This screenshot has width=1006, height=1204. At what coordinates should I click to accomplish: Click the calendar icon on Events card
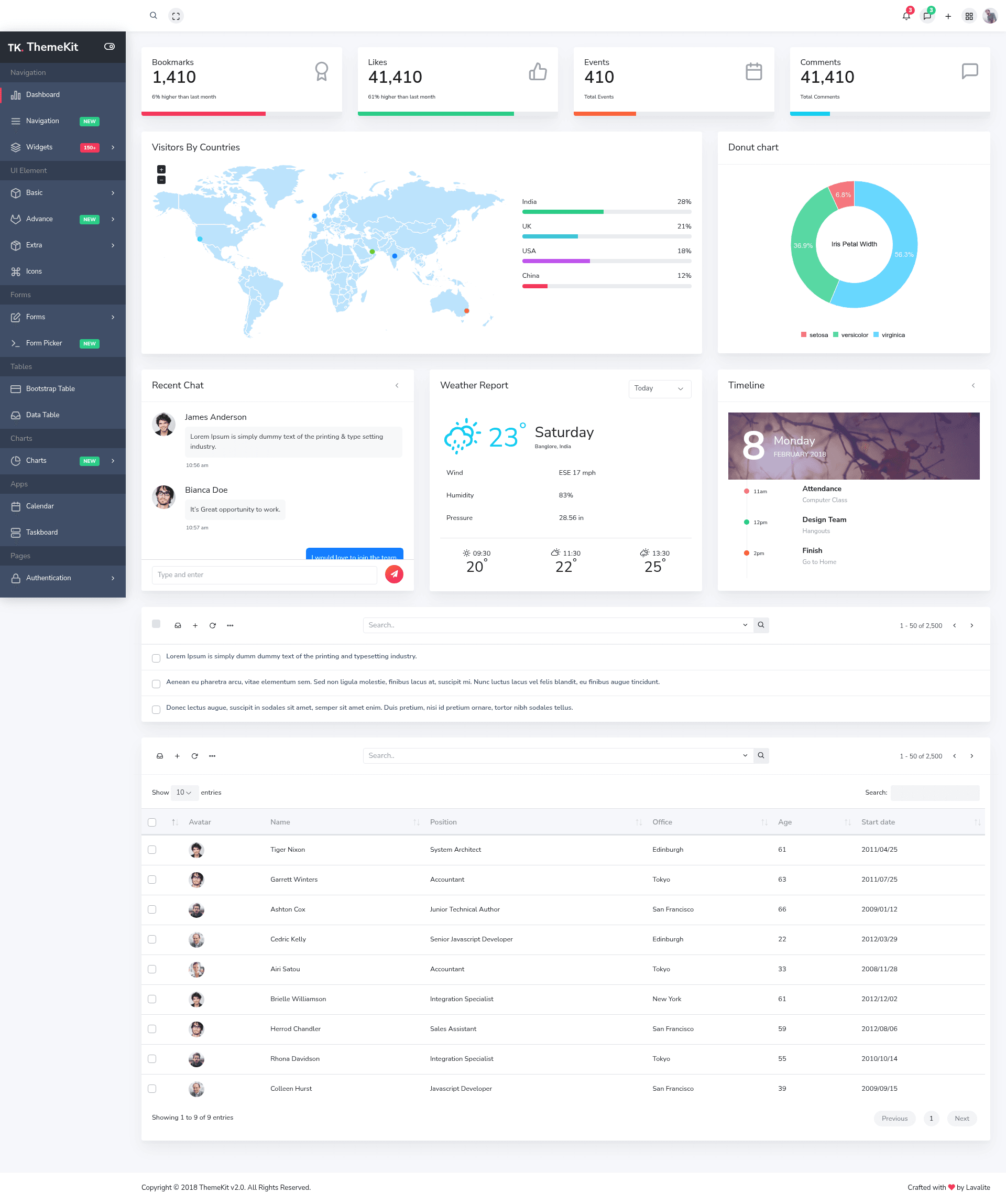point(754,72)
